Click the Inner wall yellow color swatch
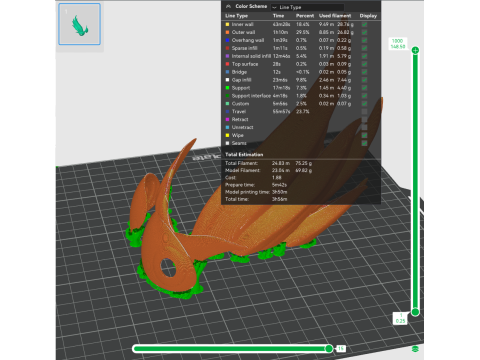 (227, 24)
